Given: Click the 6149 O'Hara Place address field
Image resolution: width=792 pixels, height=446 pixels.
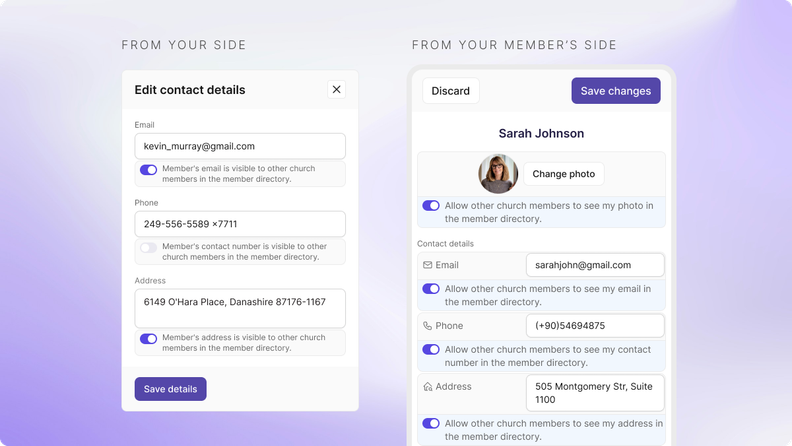Looking at the screenshot, I should (x=240, y=308).
